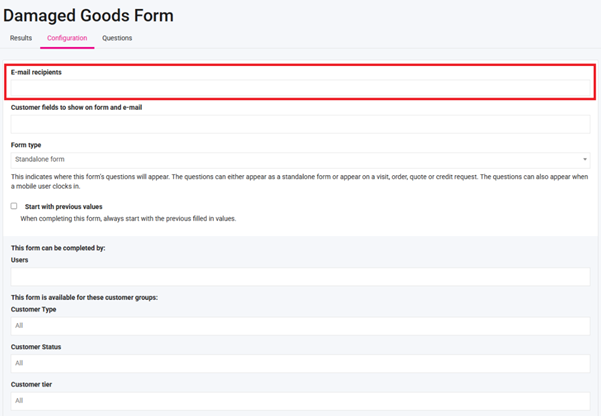Click the Customer Status label text
This screenshot has height=416, width=601.
pos(35,347)
